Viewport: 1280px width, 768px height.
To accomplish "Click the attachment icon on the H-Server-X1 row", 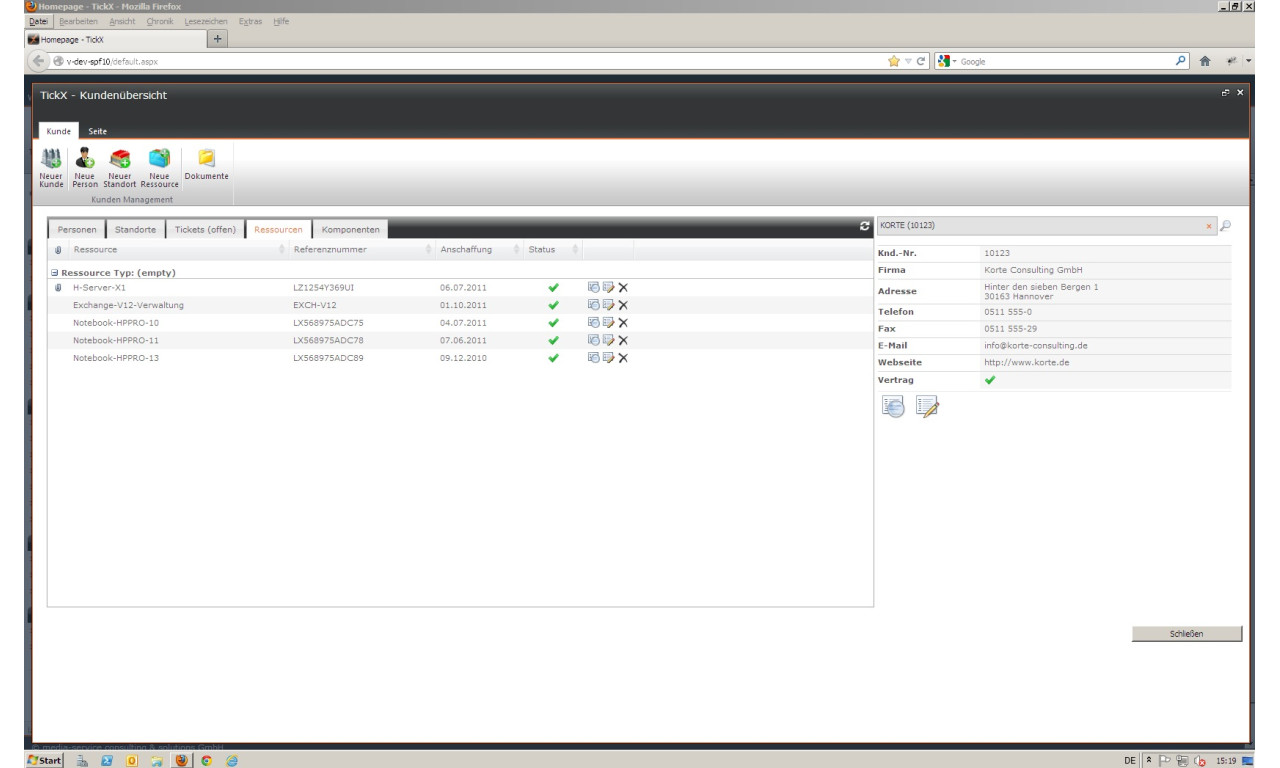I will tap(58, 288).
